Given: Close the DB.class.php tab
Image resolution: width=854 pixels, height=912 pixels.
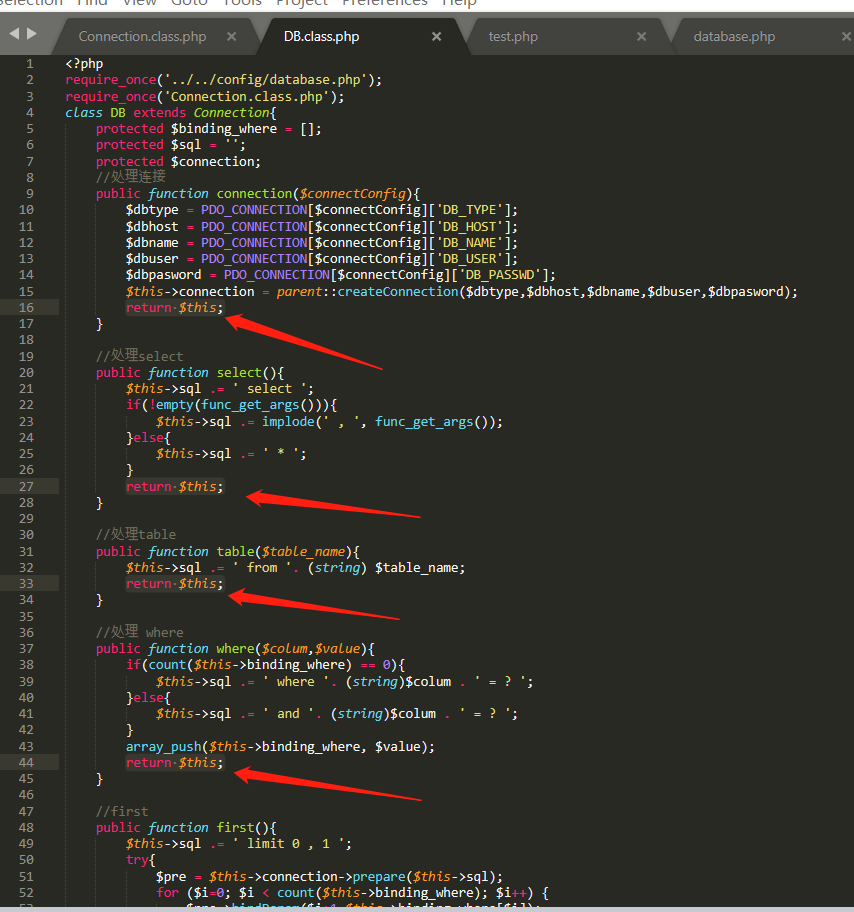Looking at the screenshot, I should coord(436,36).
